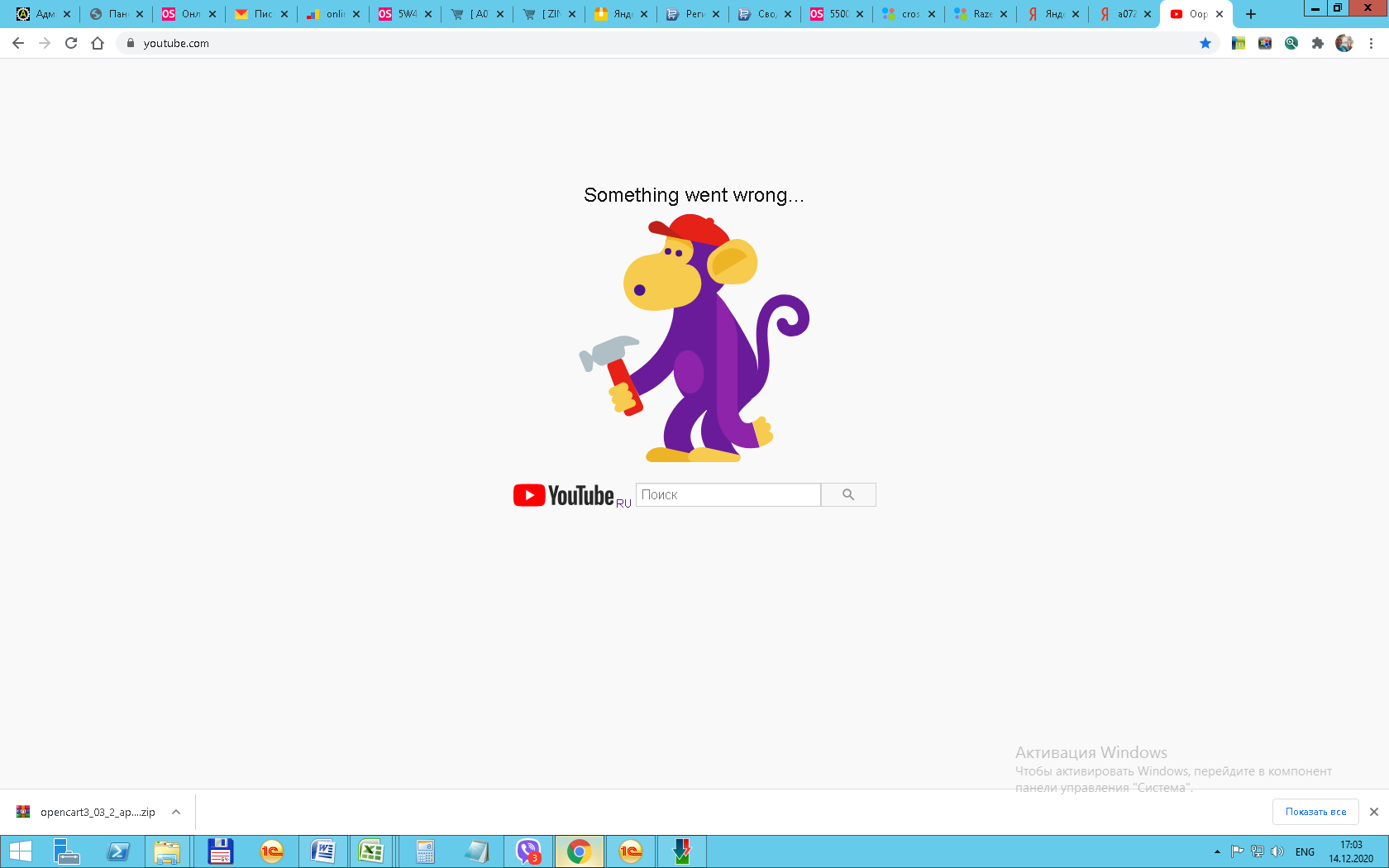The width and height of the screenshot is (1389, 868).
Task: Open the network tray icon
Action: (x=1258, y=851)
